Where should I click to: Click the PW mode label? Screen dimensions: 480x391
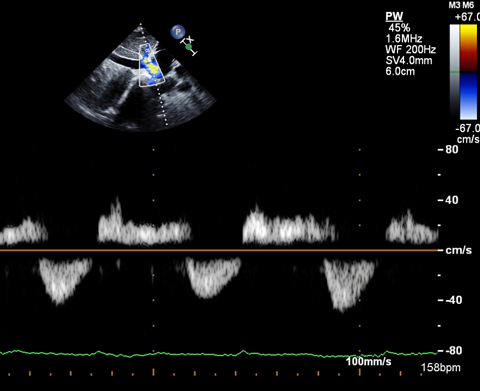[x=394, y=16]
